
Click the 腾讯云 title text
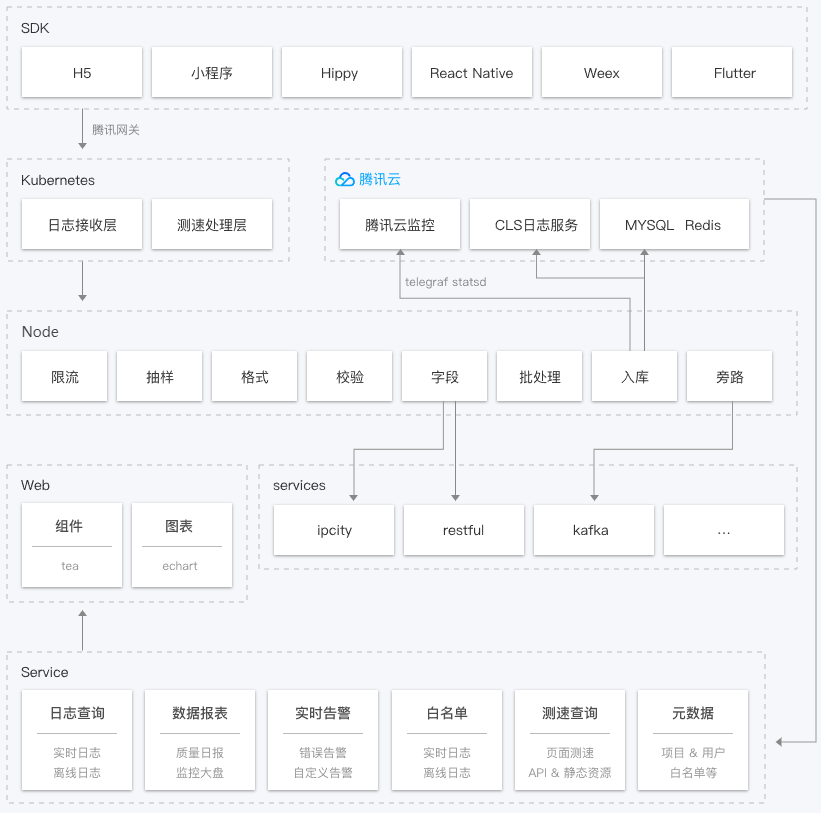coord(380,180)
